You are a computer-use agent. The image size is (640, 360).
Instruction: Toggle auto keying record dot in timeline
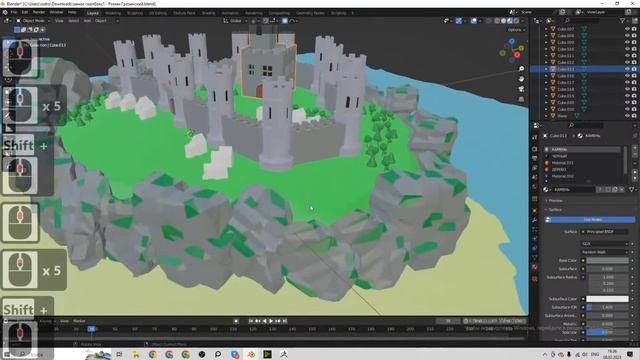pos(236,321)
